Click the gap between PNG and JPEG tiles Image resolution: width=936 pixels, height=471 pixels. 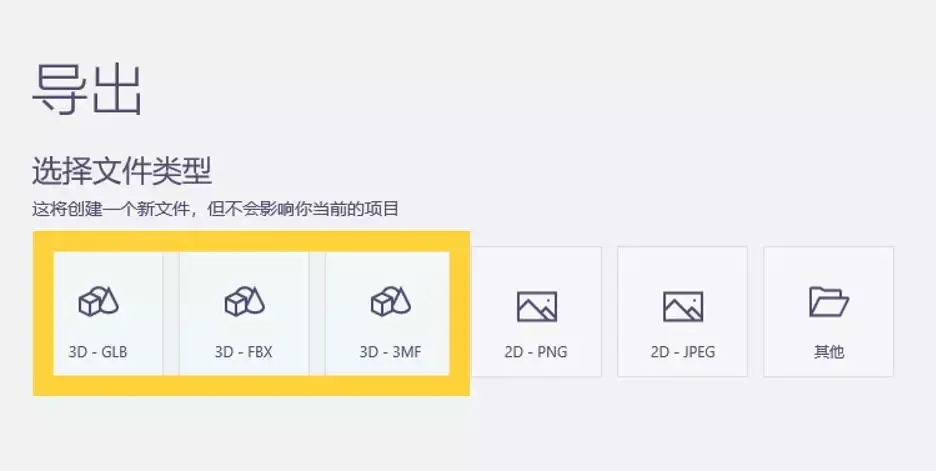coord(609,312)
